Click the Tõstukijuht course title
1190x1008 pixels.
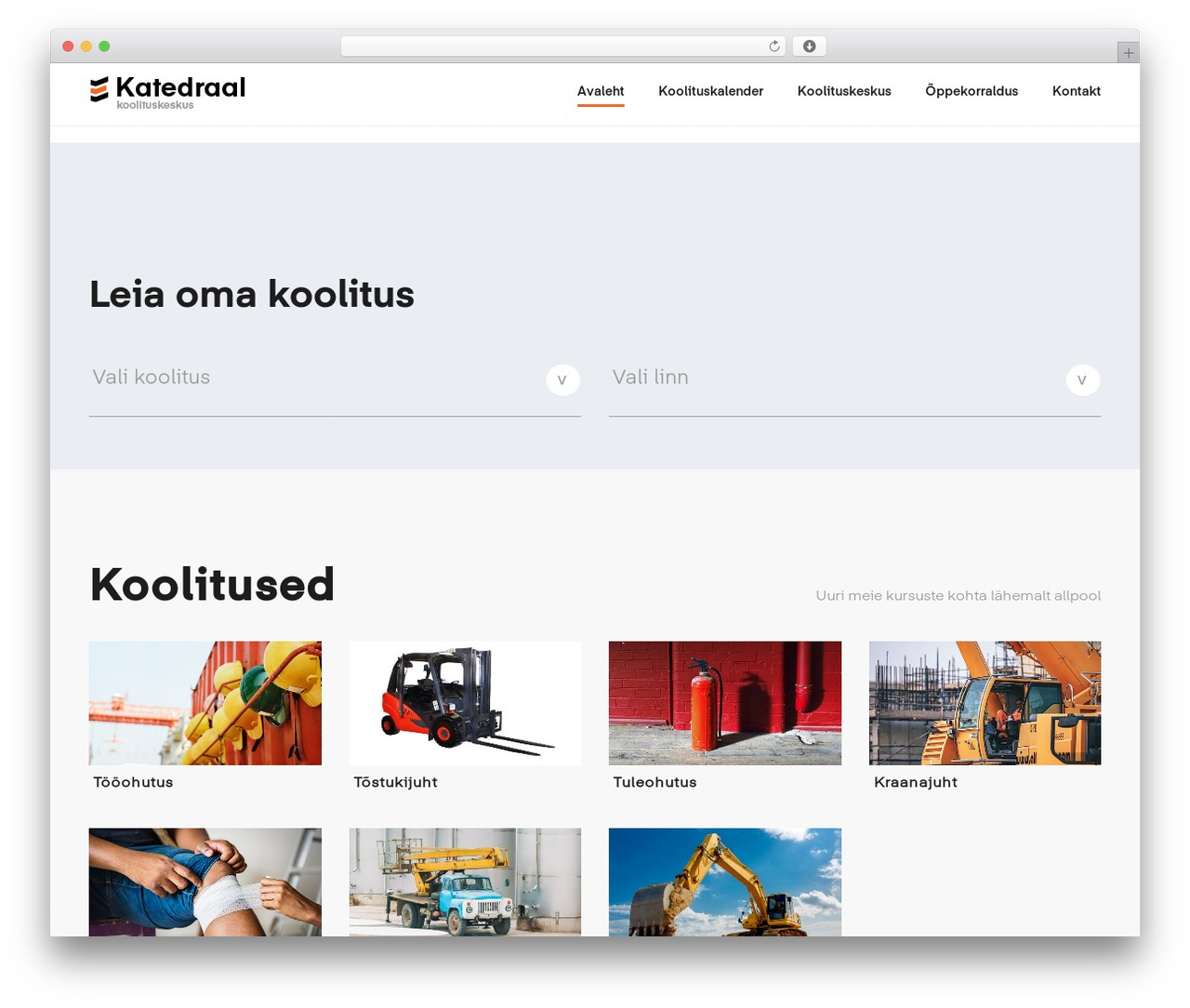395,782
